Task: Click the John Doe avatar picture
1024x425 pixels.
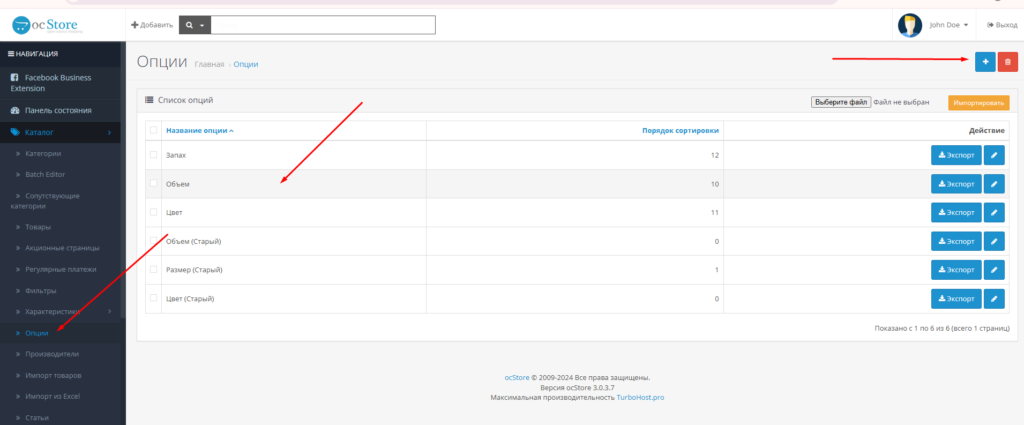Action: point(909,25)
